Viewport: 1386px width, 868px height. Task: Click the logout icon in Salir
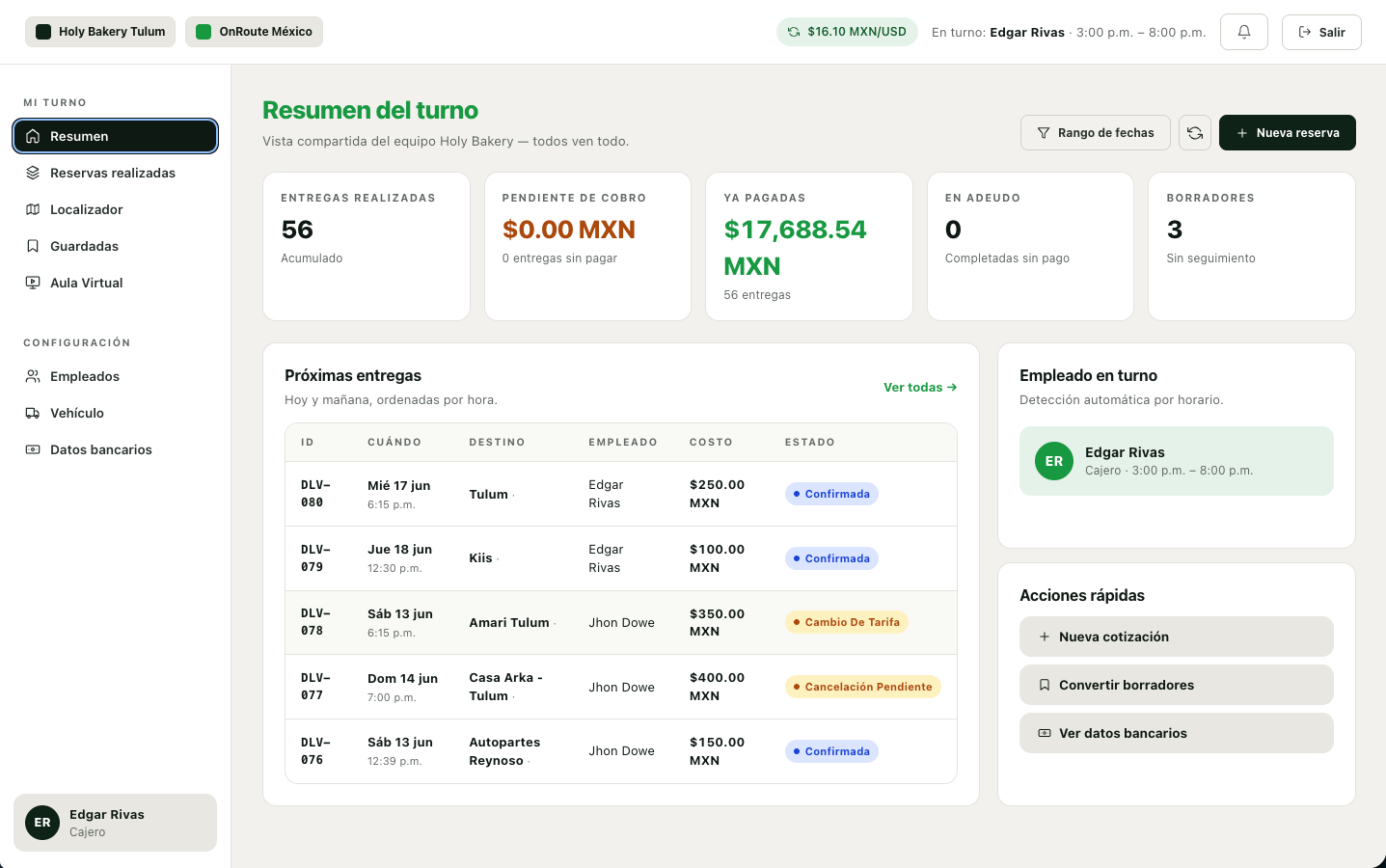(1305, 32)
